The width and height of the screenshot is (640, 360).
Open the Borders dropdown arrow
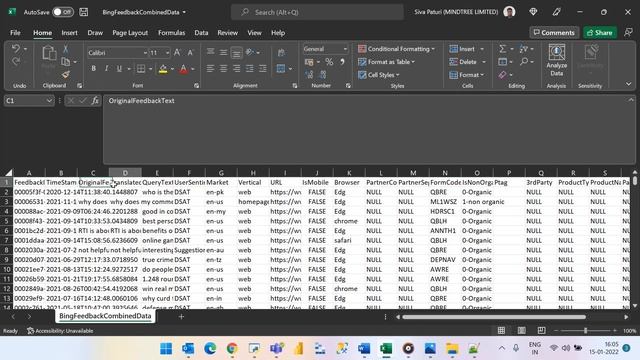coord(150,69)
